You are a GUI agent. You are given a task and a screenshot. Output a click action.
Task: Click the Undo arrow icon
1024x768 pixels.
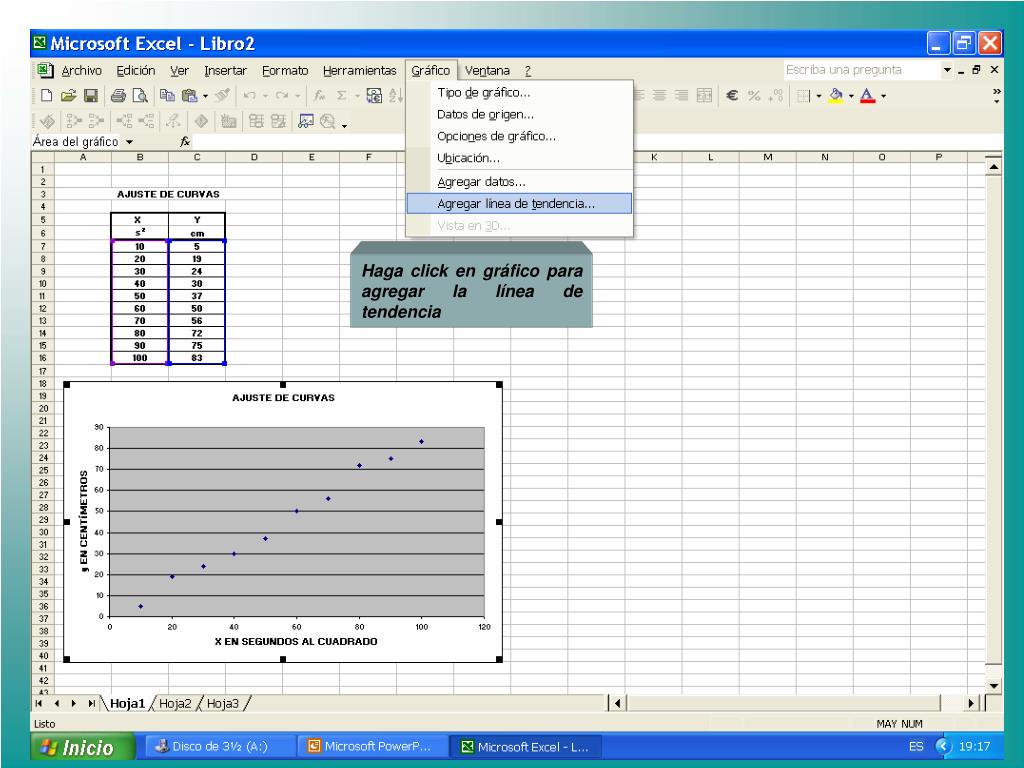coord(249,96)
